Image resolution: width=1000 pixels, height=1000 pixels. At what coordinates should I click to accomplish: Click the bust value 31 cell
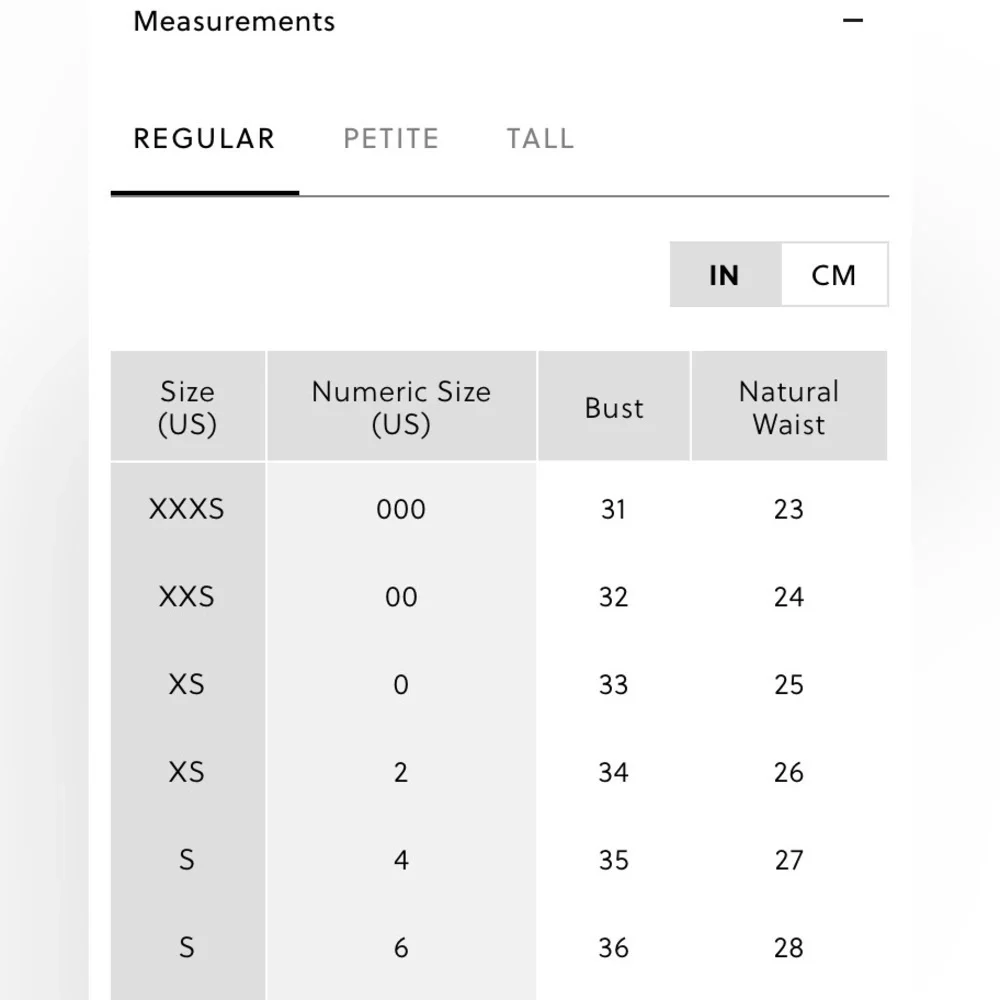click(614, 509)
